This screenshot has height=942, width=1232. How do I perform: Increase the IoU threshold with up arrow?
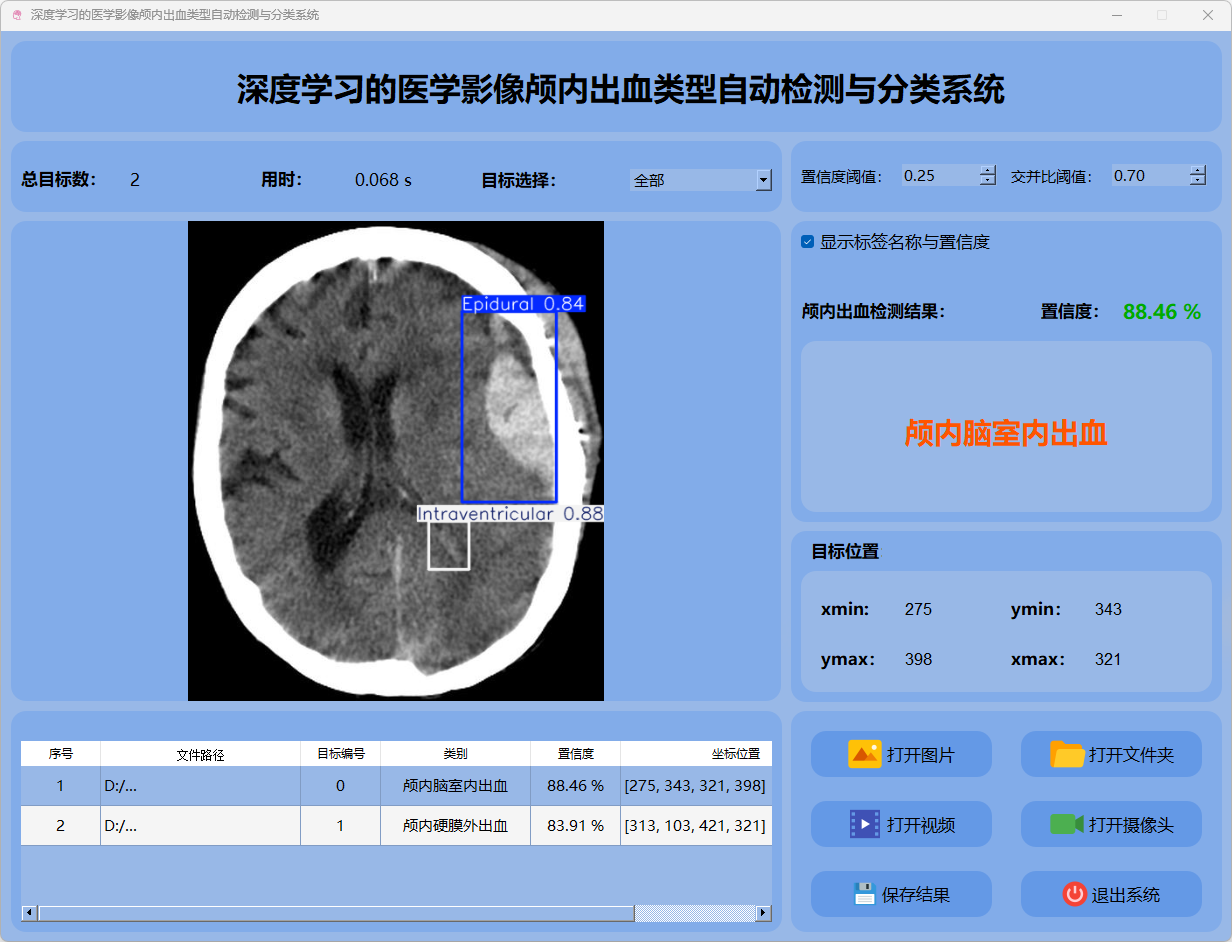point(1198,170)
